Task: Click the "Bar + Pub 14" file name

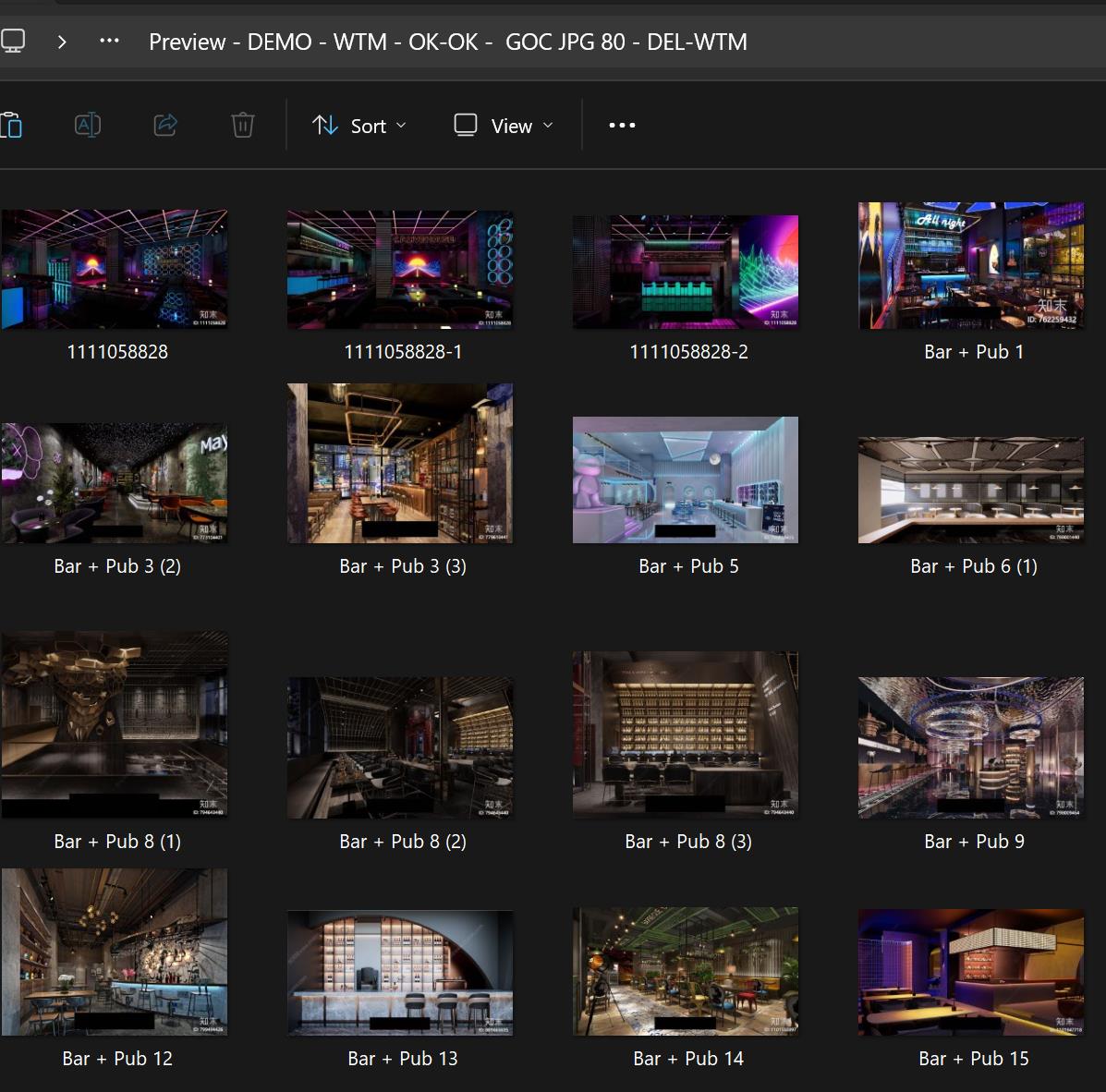Action: [x=689, y=1058]
